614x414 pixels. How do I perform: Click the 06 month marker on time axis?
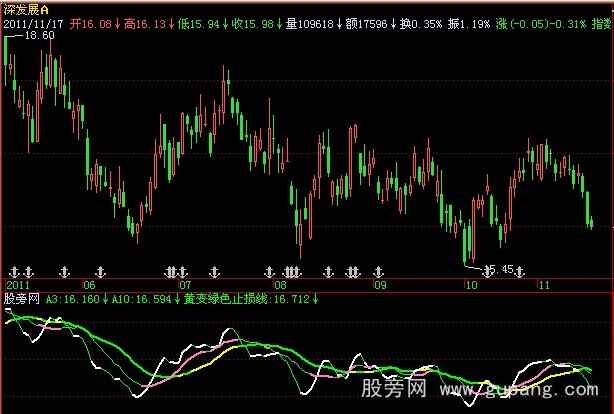(89, 285)
